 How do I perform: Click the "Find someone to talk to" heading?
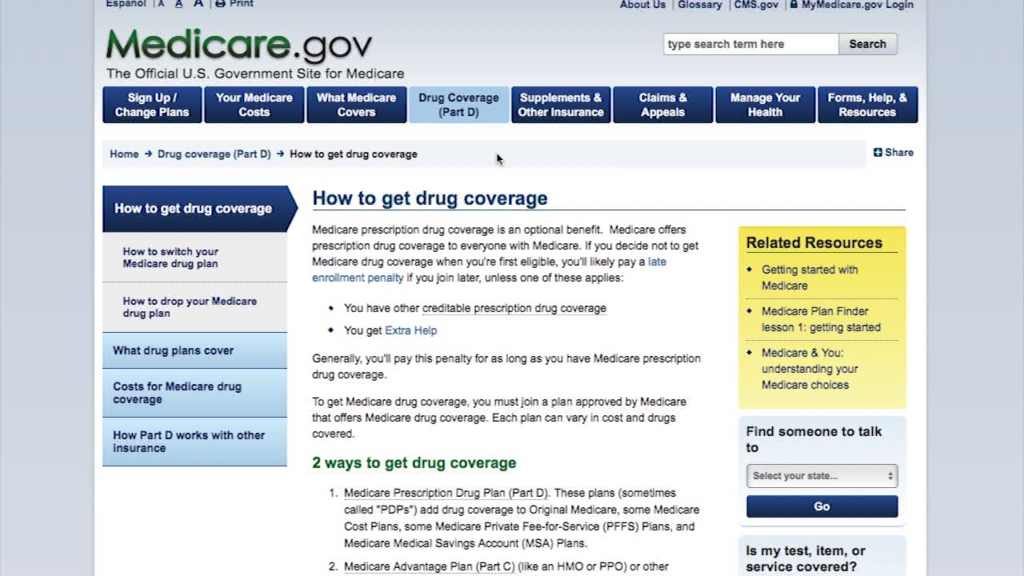point(814,440)
